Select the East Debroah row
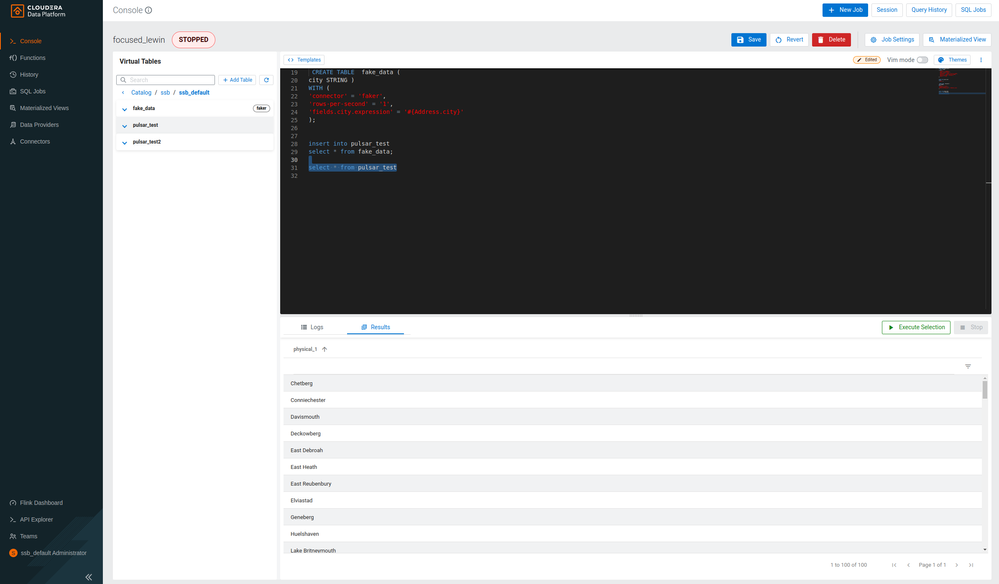 pyautogui.click(x=632, y=450)
